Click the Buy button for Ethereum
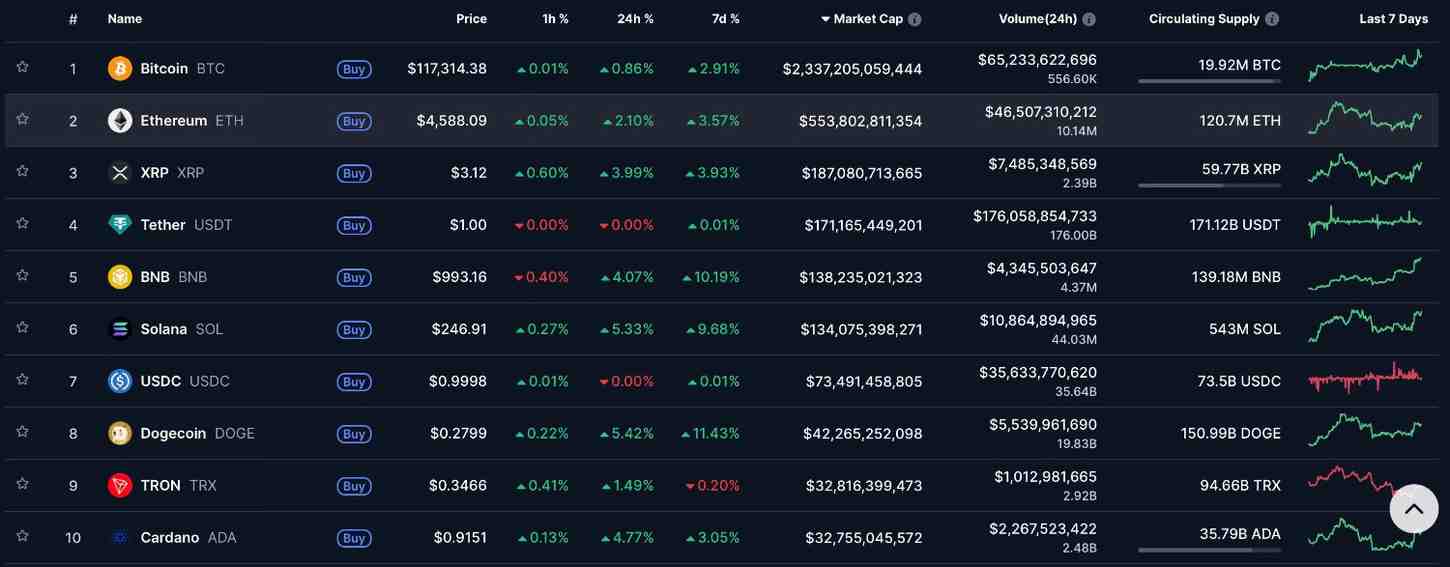The width and height of the screenshot is (1450, 567). [354, 121]
